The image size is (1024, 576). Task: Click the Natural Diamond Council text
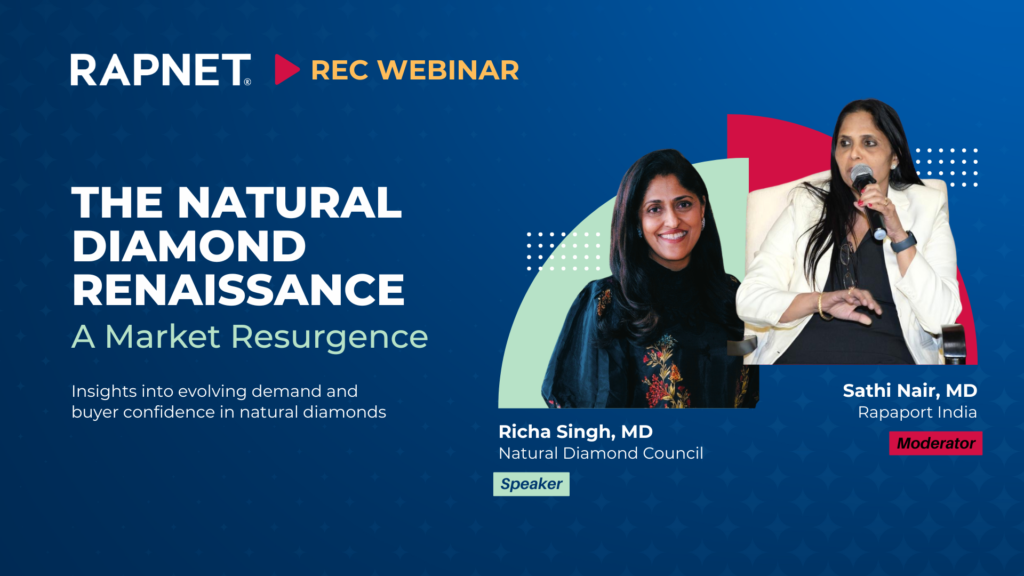[x=601, y=453]
